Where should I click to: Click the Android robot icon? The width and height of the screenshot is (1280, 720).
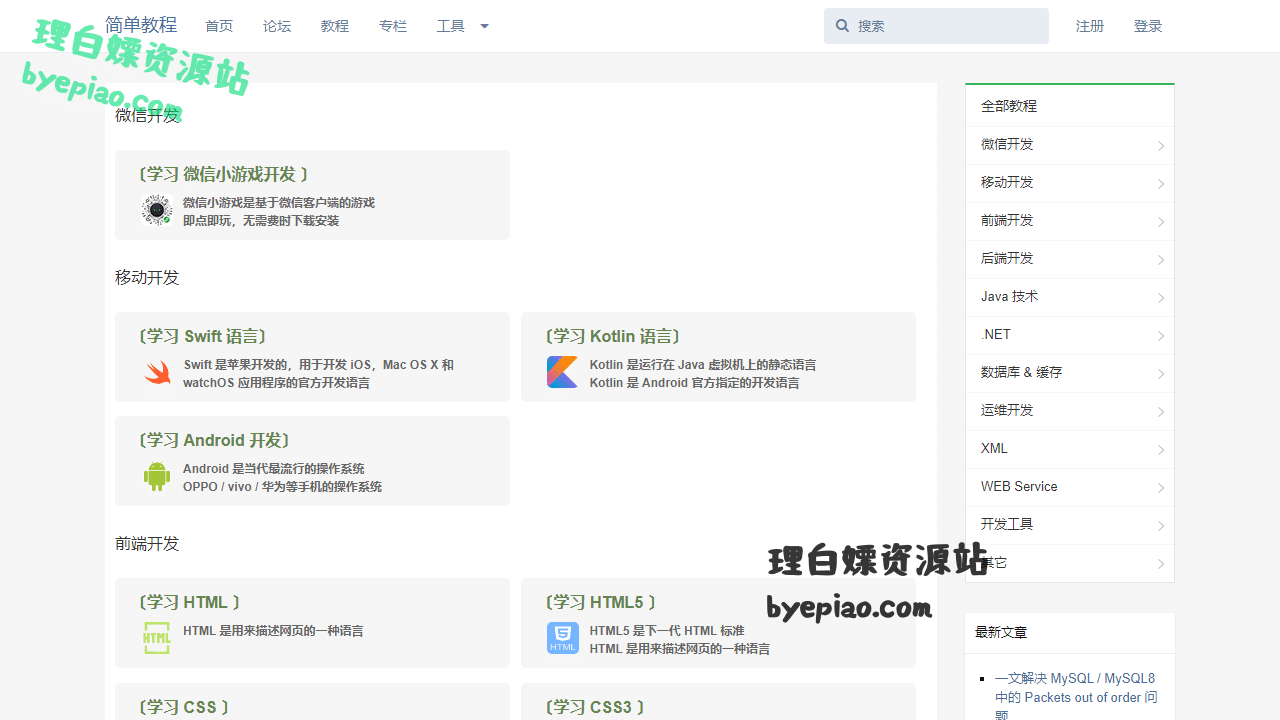[x=157, y=476]
